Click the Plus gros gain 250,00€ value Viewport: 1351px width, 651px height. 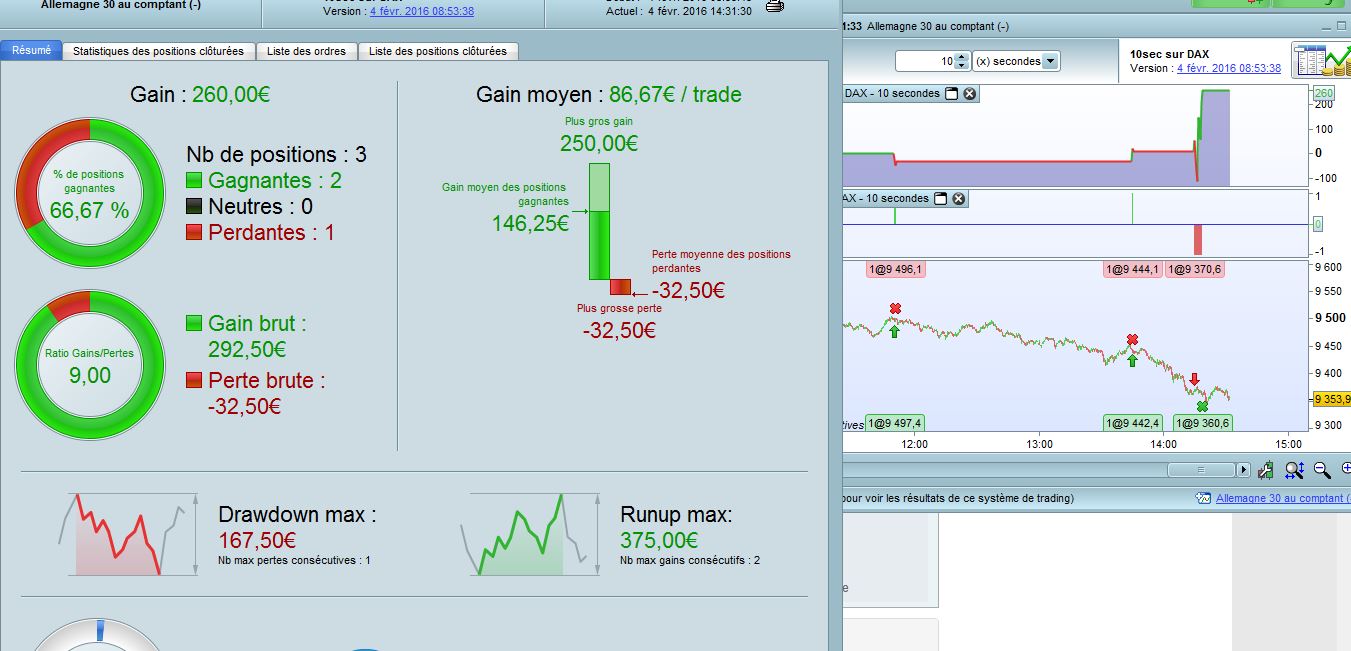pos(598,143)
